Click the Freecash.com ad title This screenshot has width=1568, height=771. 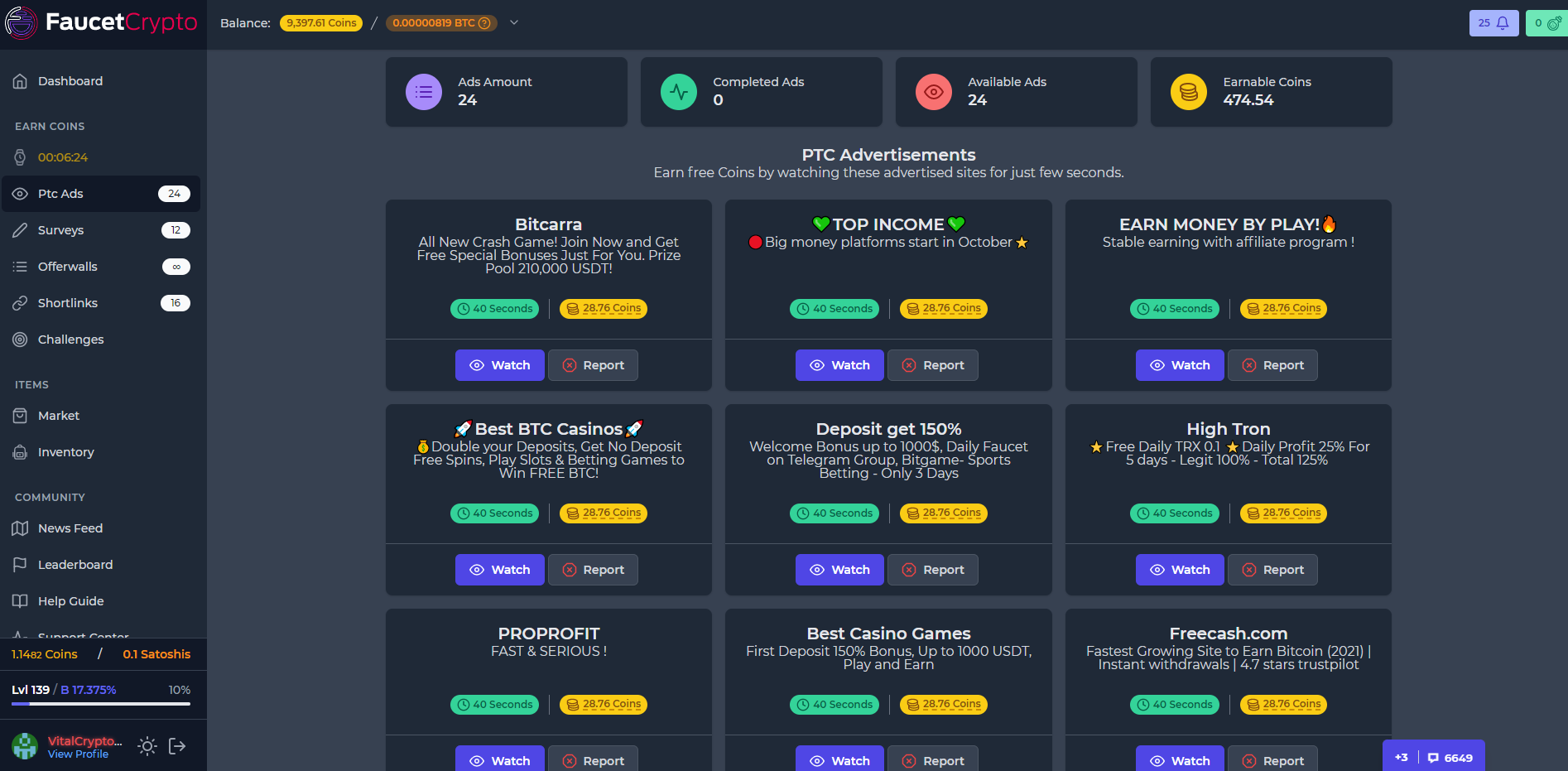pos(1229,634)
